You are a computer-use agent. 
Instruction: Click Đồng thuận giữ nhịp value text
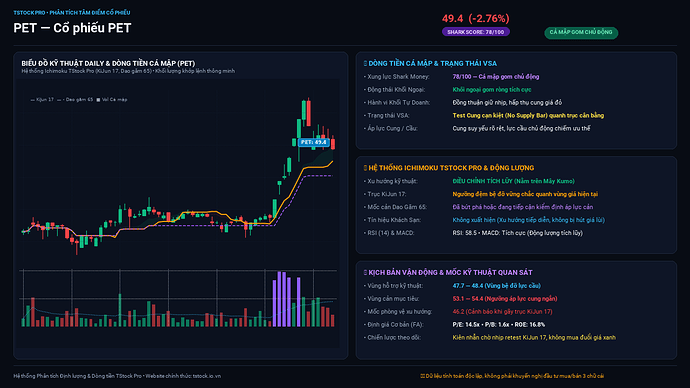(x=507, y=102)
